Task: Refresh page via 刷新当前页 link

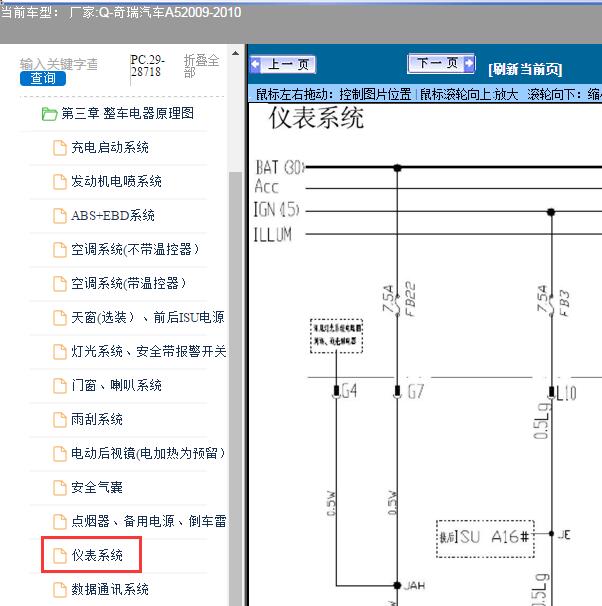Action: click(x=525, y=69)
